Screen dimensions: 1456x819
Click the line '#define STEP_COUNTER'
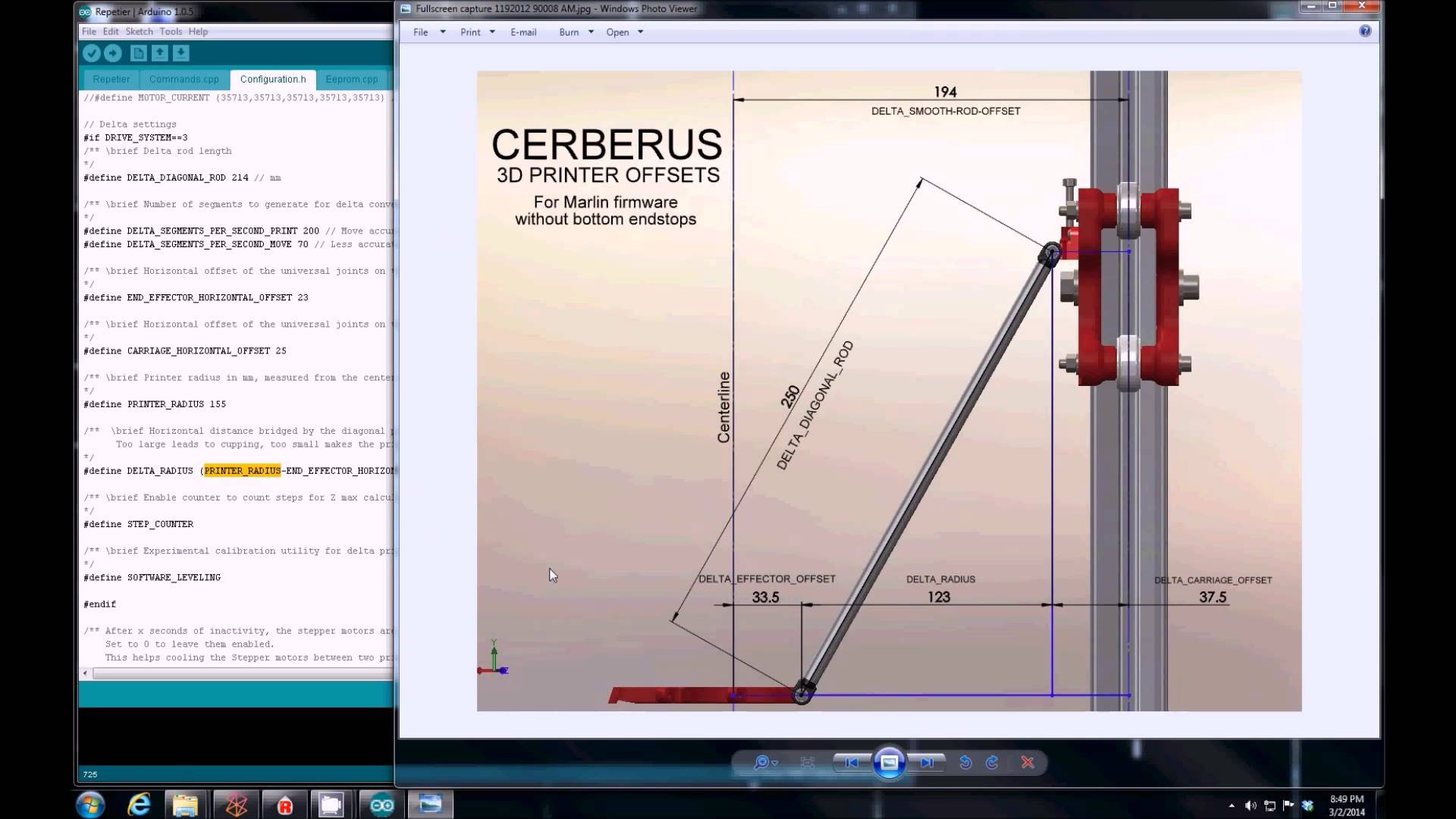tap(138, 524)
